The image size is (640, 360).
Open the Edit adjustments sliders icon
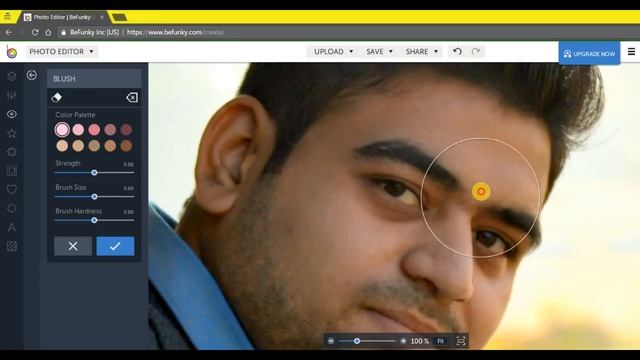tap(12, 95)
